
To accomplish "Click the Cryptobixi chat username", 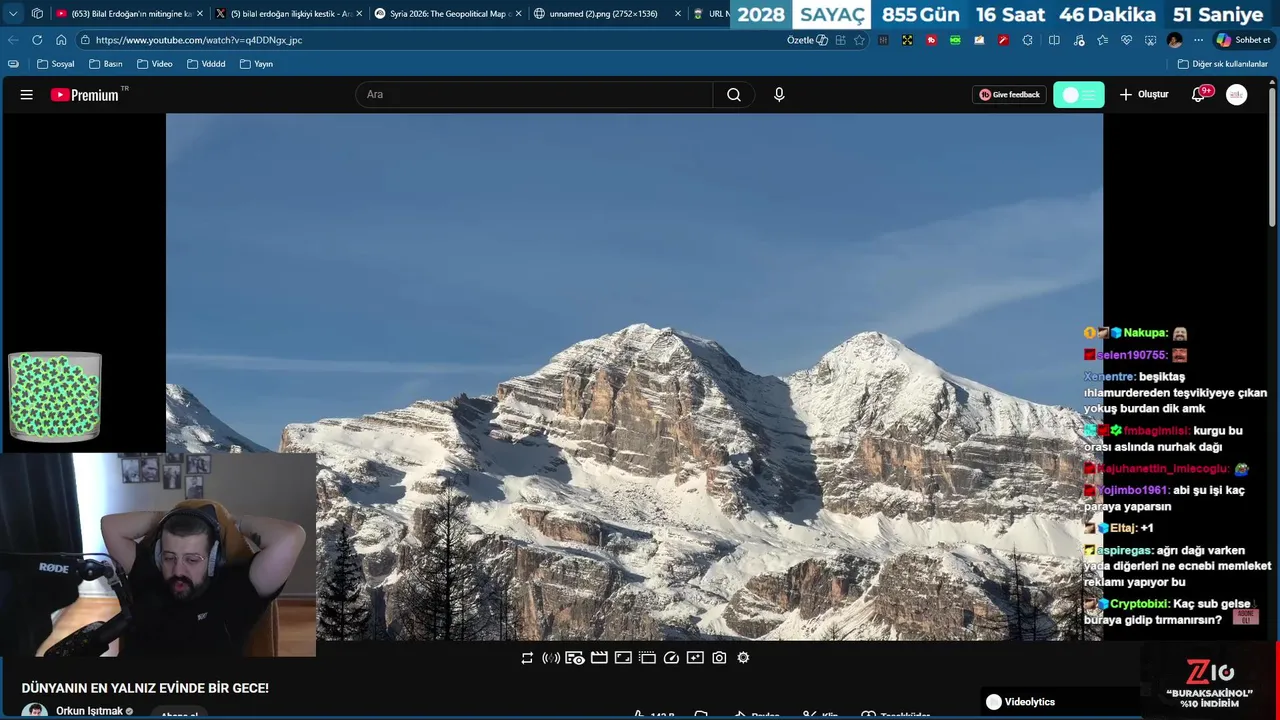I will 1139,604.
